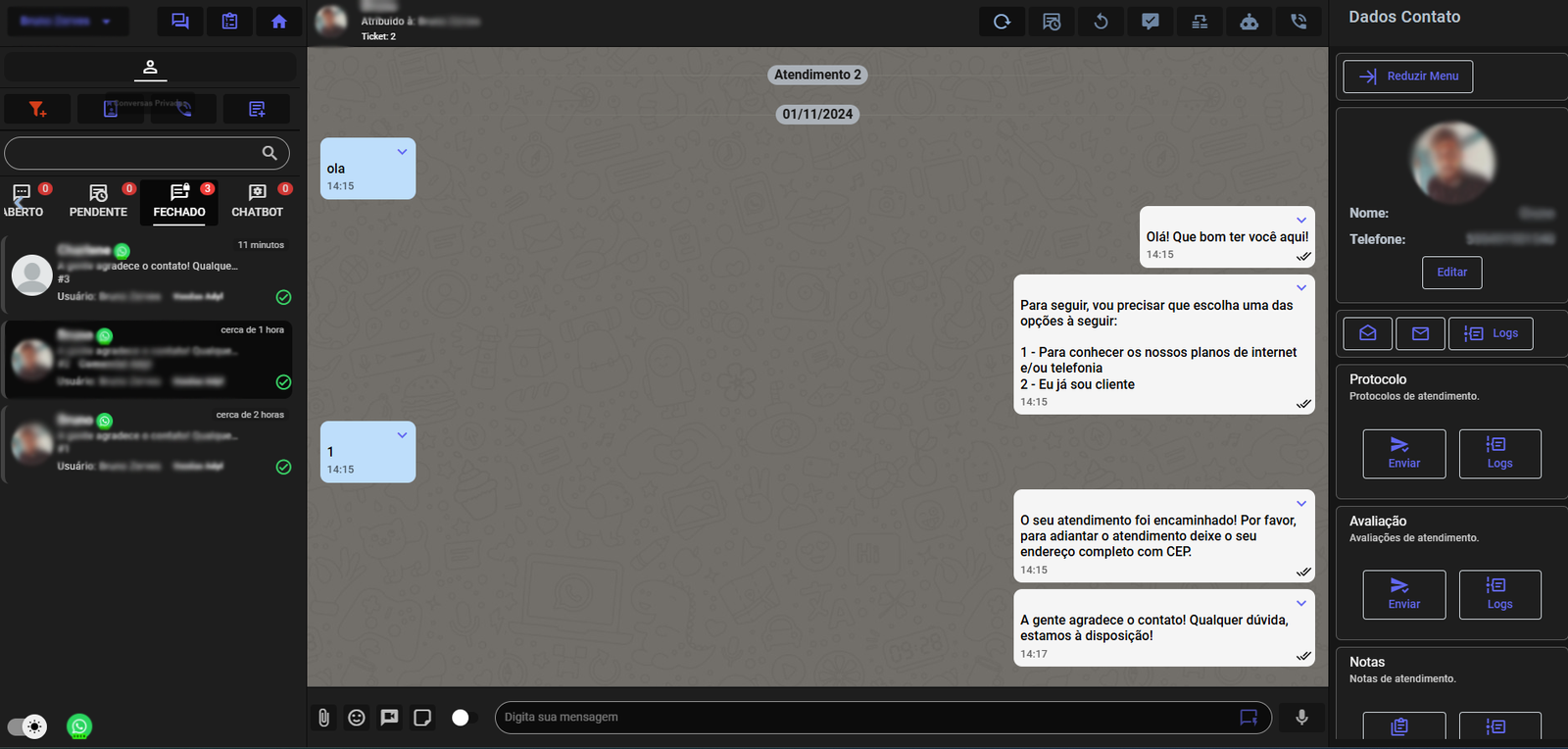The image size is (1568, 749).
Task: Click the microphone record audio icon
Action: (1301, 718)
